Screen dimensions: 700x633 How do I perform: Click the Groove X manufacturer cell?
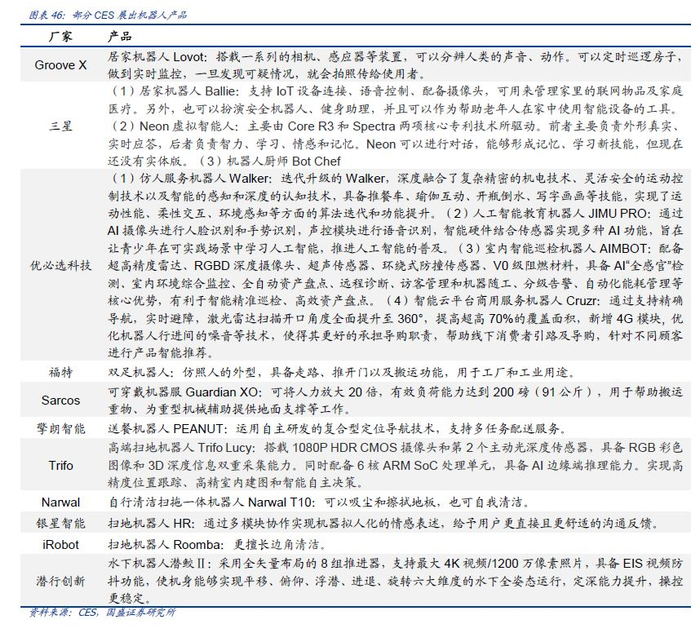tap(60, 65)
